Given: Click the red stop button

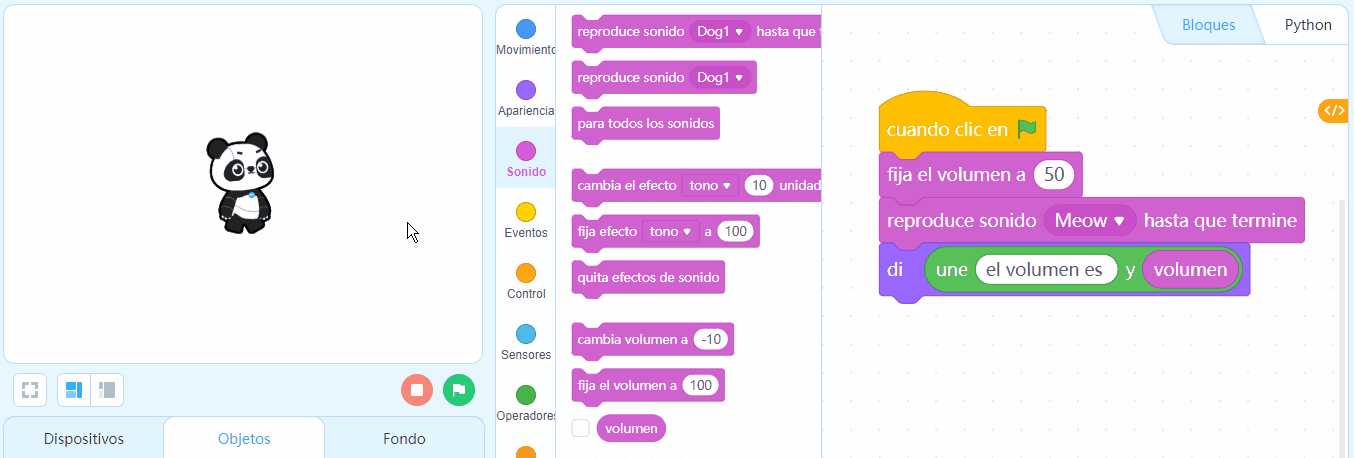Looking at the screenshot, I should point(417,390).
